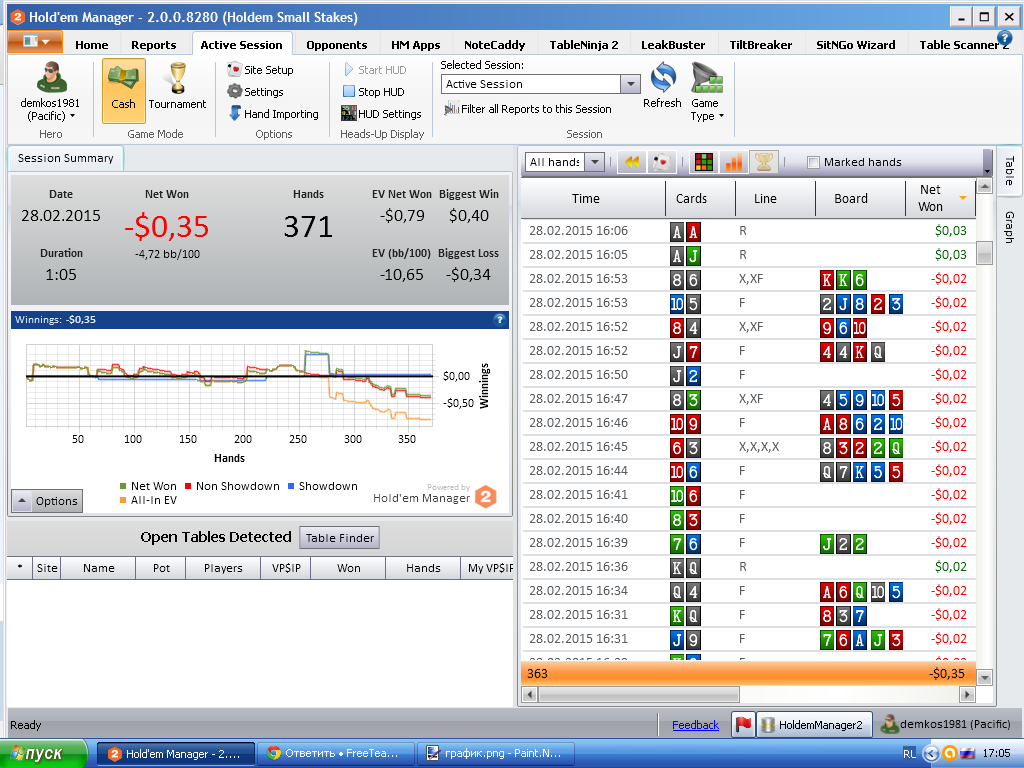Click the red flag status bar icon
Viewport: 1024px width, 768px height.
pos(743,724)
